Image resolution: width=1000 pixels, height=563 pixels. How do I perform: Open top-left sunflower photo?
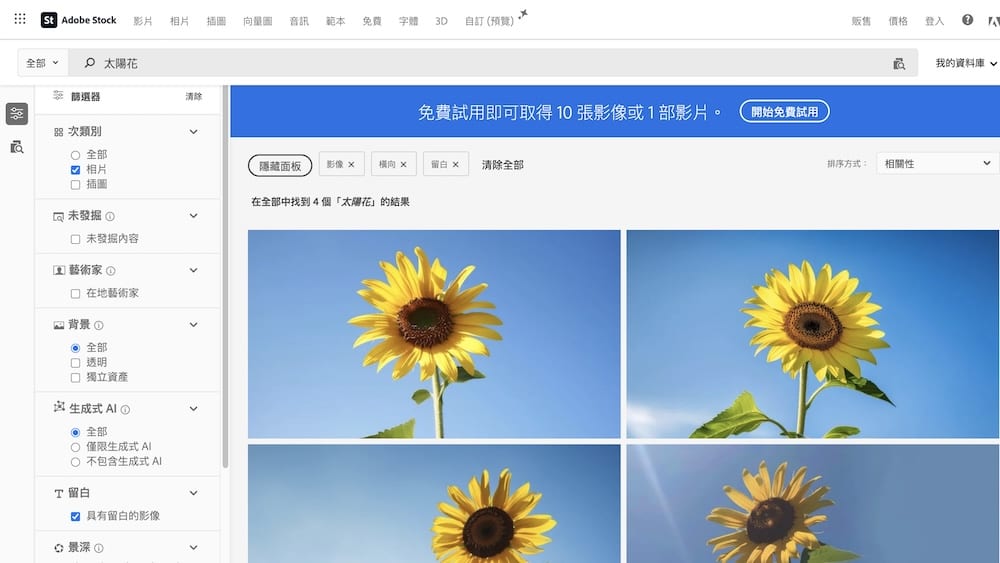[434, 334]
